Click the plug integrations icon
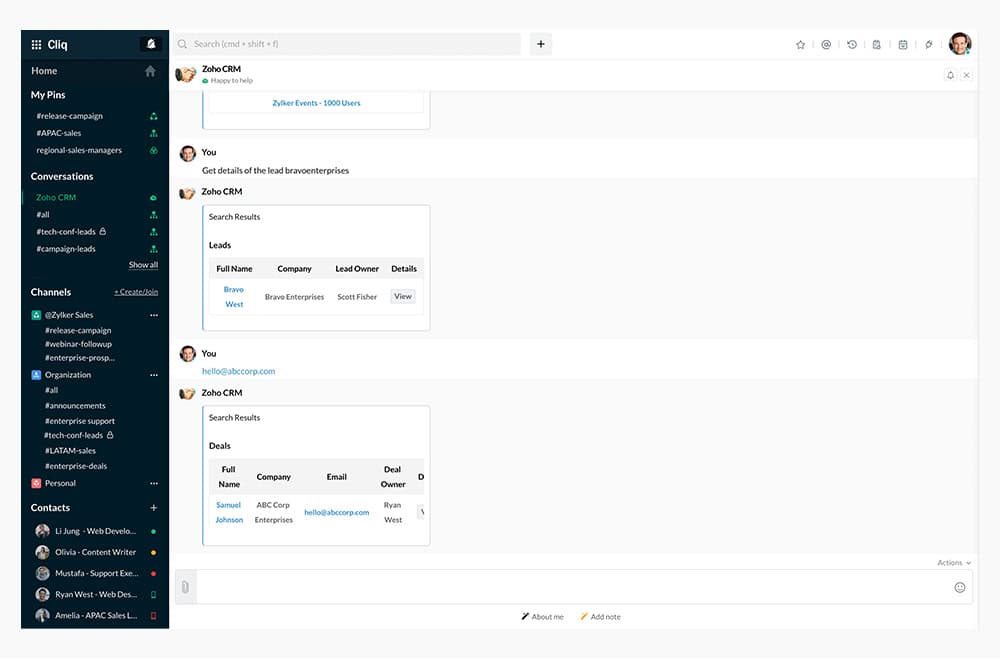Image resolution: width=1000 pixels, height=658 pixels. click(x=929, y=45)
